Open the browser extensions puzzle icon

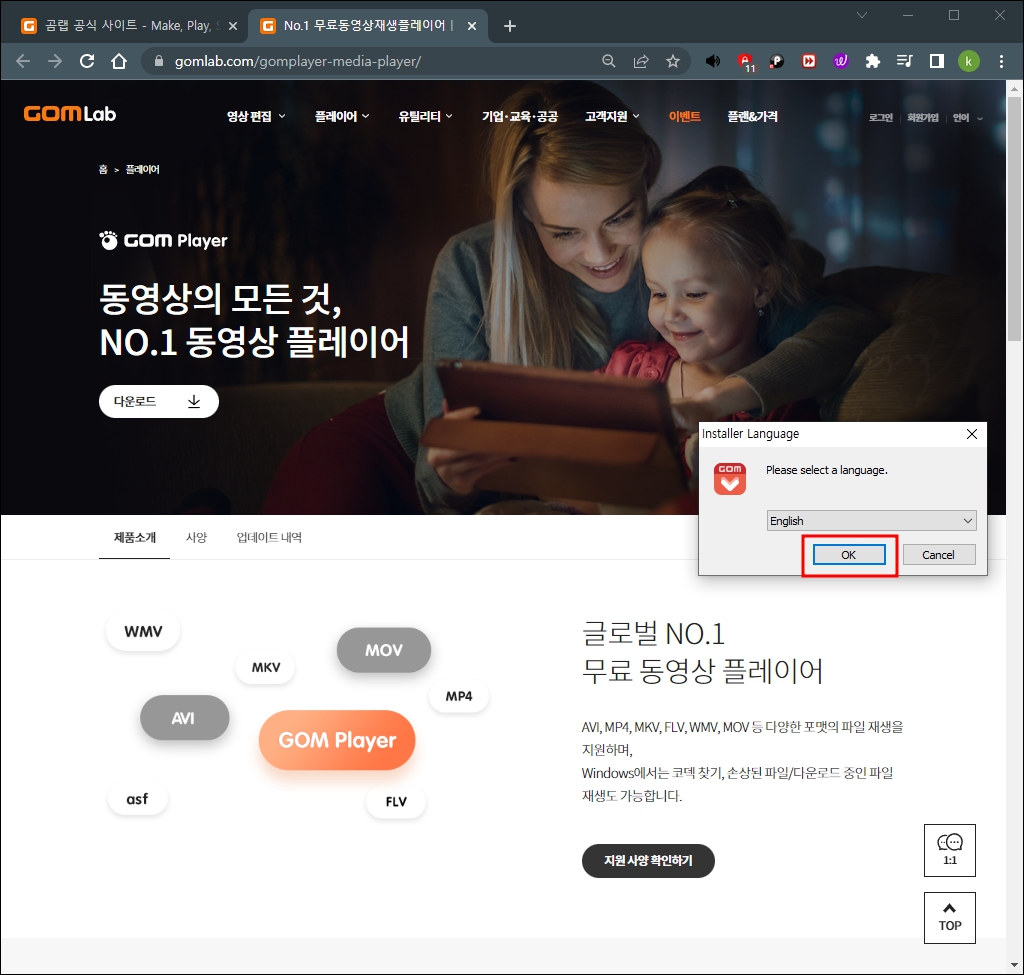coord(872,61)
